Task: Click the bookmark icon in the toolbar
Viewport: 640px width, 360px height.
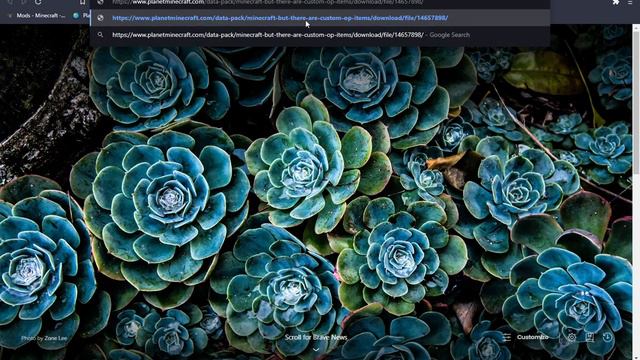Action: (82, 2)
